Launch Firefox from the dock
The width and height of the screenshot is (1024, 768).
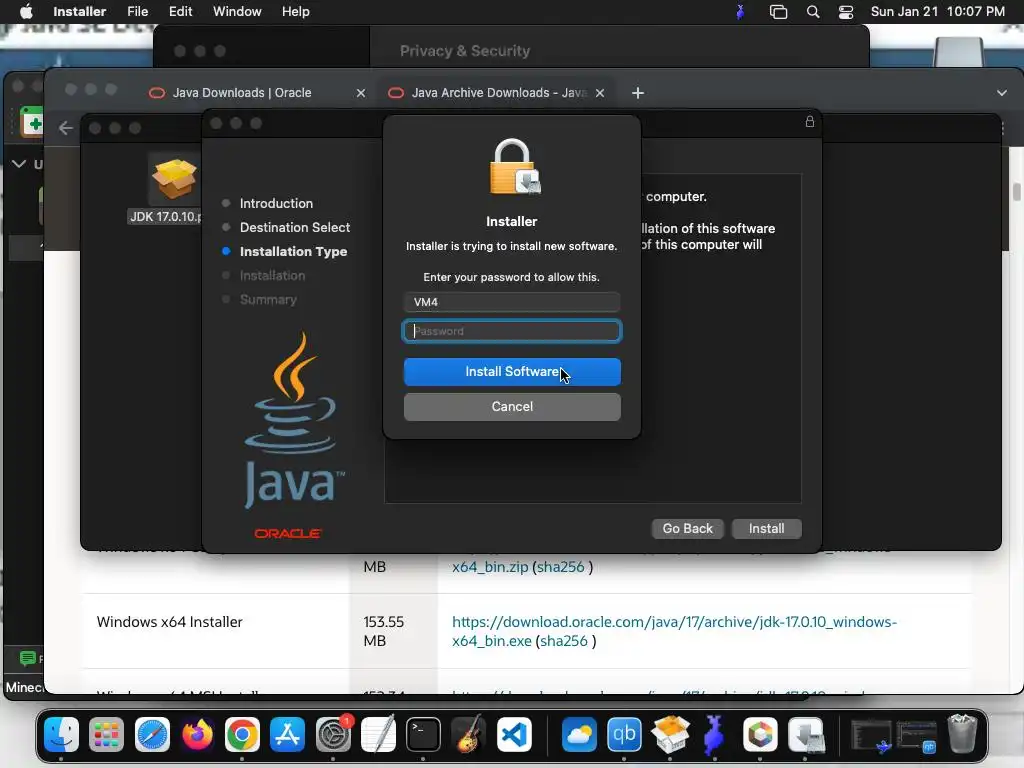(x=197, y=735)
